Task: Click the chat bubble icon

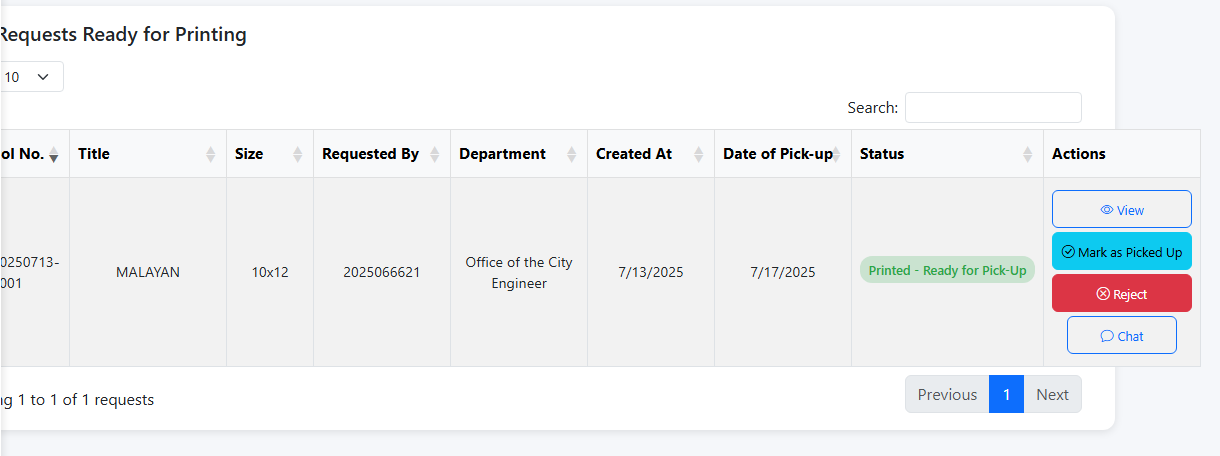Action: [1106, 336]
